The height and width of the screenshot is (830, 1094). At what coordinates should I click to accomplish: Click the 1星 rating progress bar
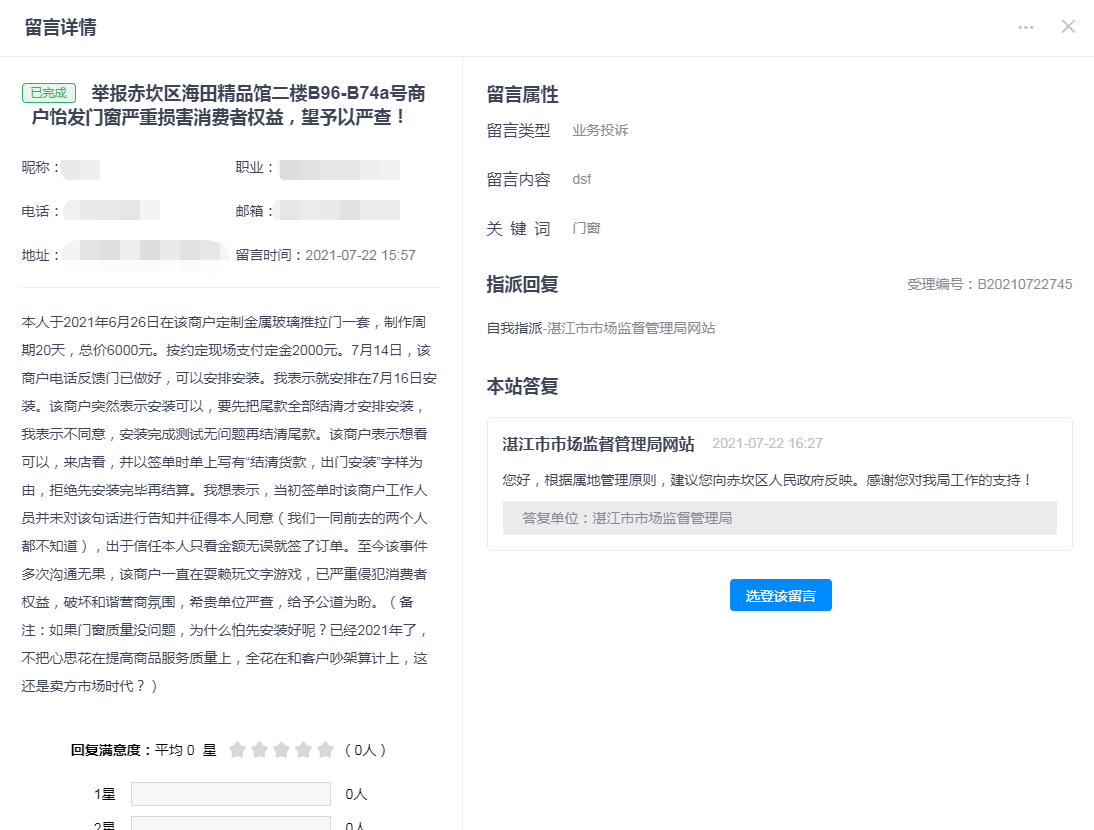click(230, 794)
